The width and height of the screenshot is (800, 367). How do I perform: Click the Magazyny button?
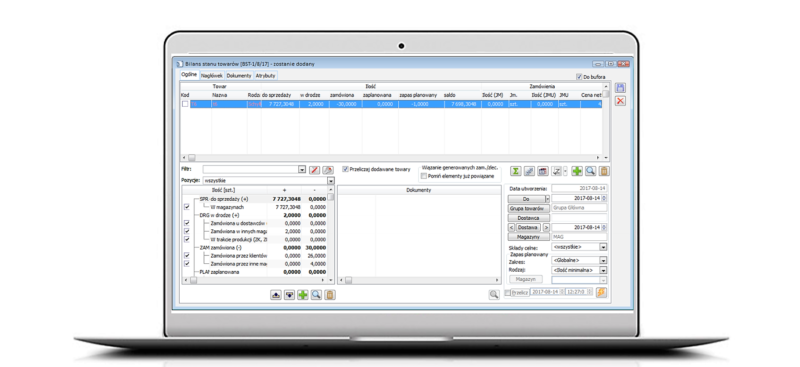click(529, 237)
